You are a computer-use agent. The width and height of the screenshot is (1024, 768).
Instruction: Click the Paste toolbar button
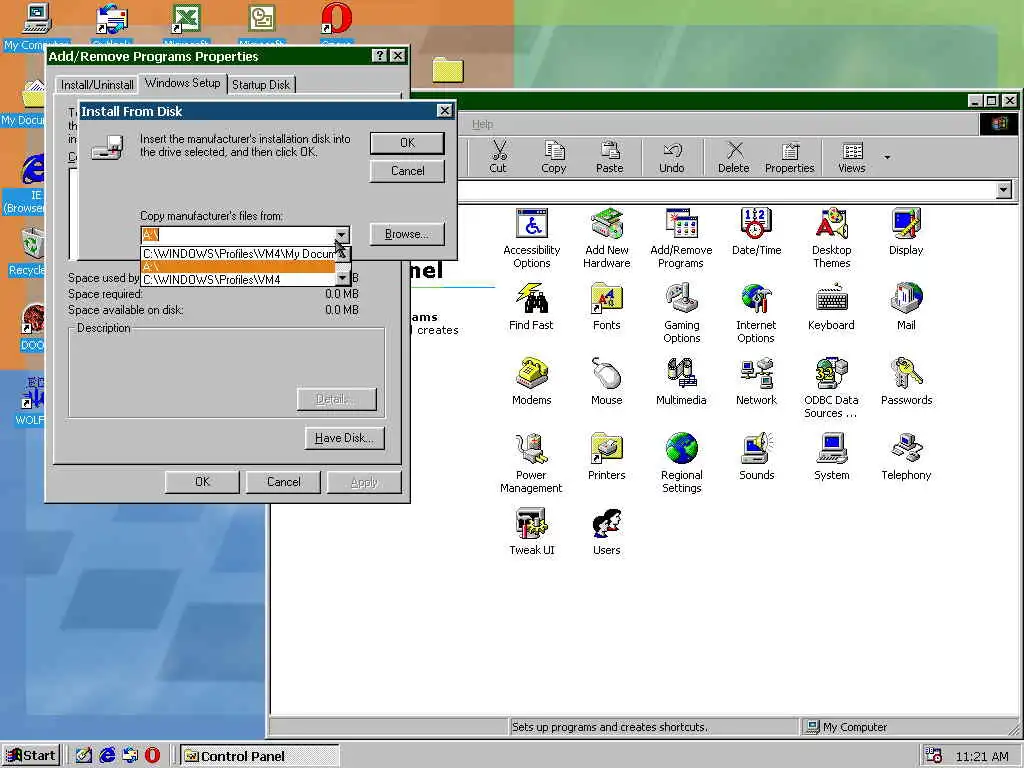[x=609, y=157]
